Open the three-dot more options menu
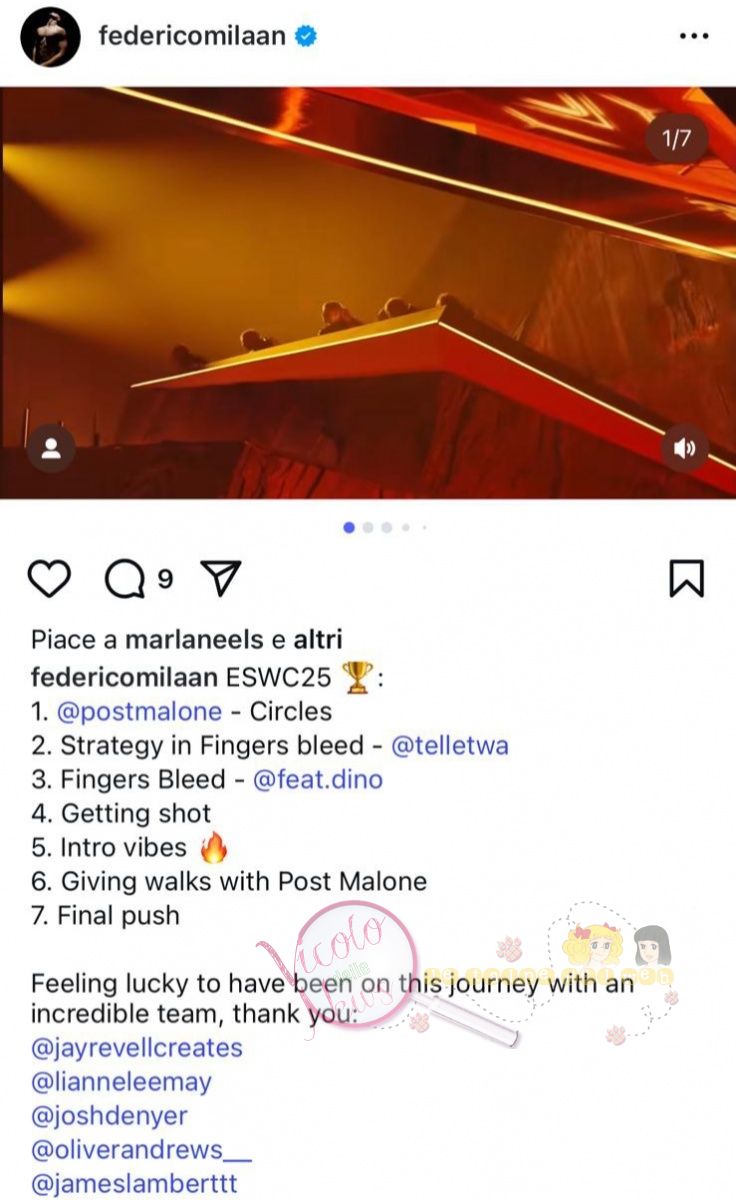 (693, 36)
